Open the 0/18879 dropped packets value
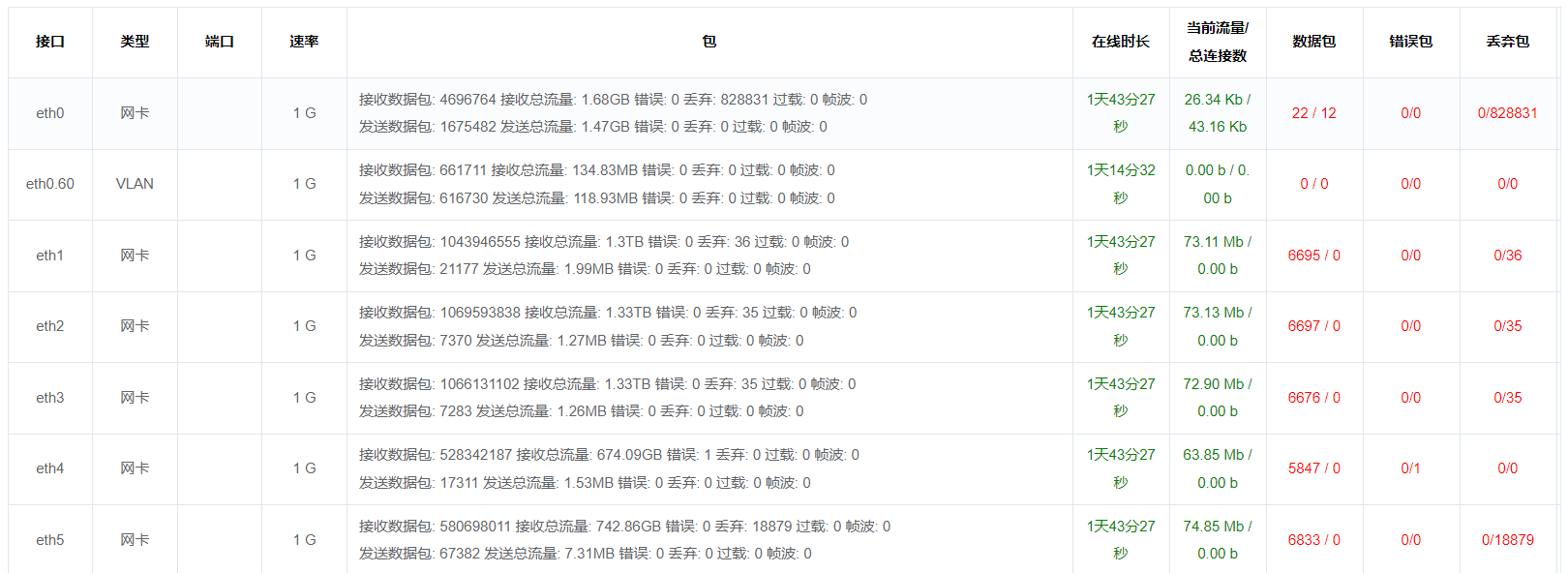 pos(1508,540)
